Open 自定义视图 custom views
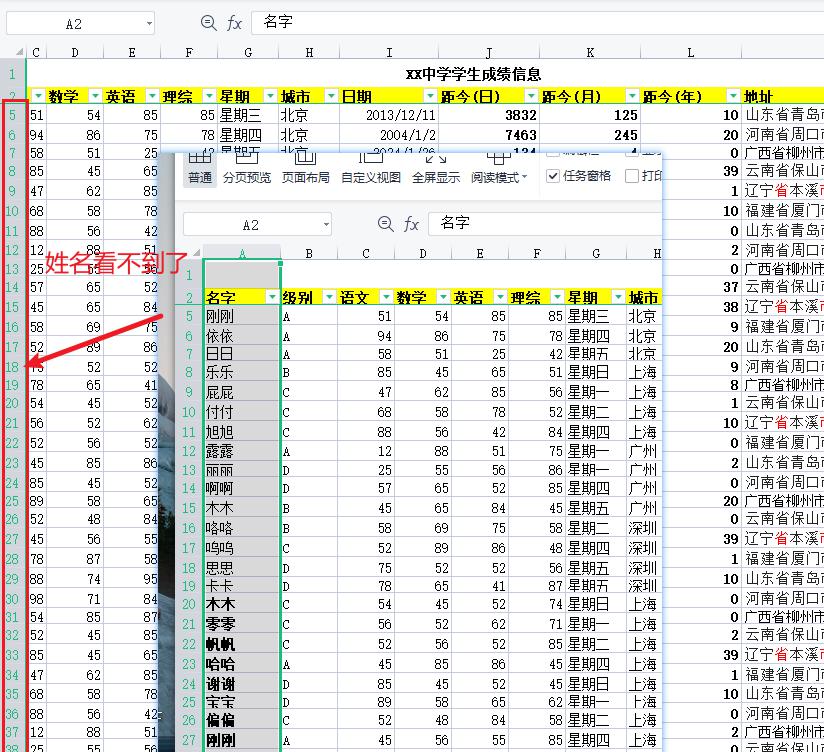Screen dimensions: 824x752 (x=371, y=168)
